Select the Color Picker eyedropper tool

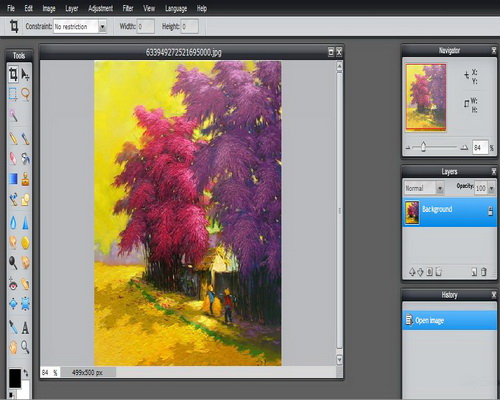pyautogui.click(x=13, y=327)
